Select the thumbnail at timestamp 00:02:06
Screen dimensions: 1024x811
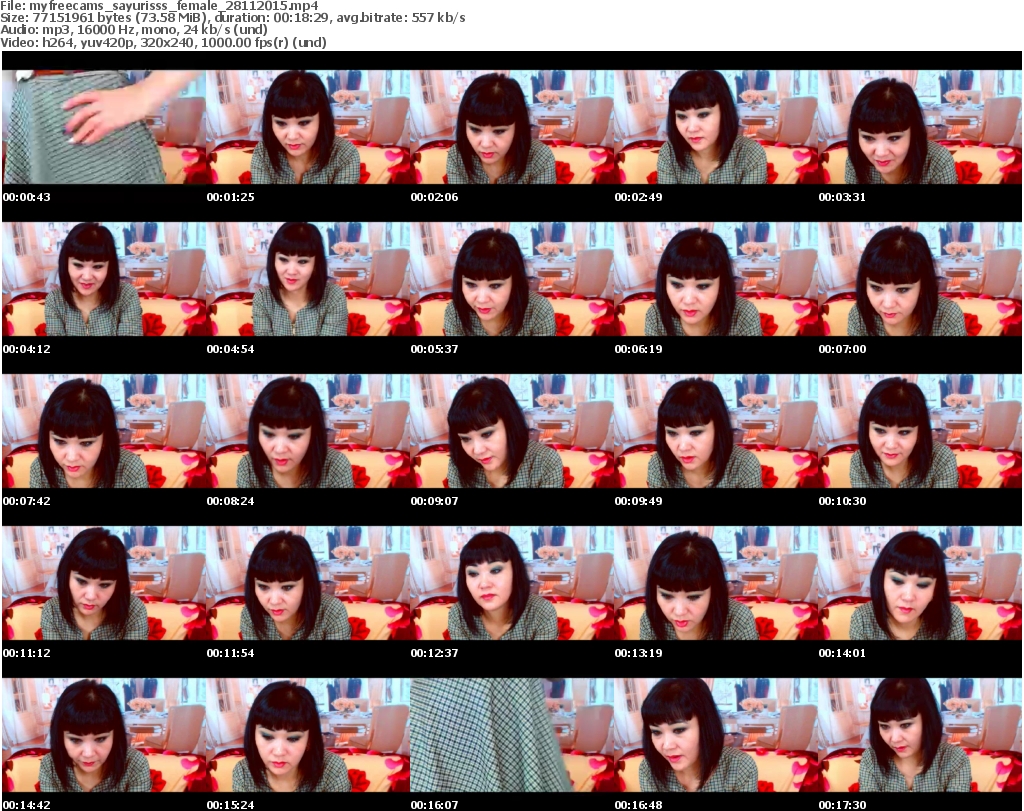pos(512,127)
